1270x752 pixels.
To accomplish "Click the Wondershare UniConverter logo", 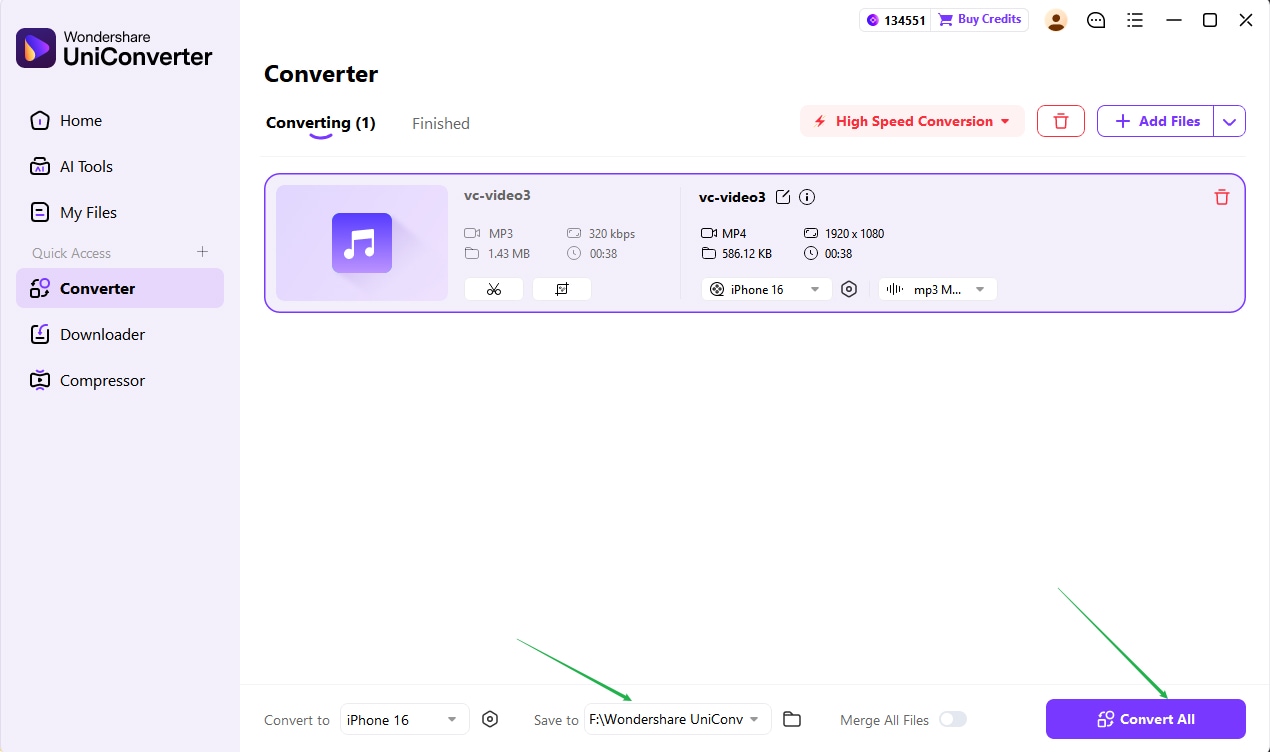I will coord(114,48).
